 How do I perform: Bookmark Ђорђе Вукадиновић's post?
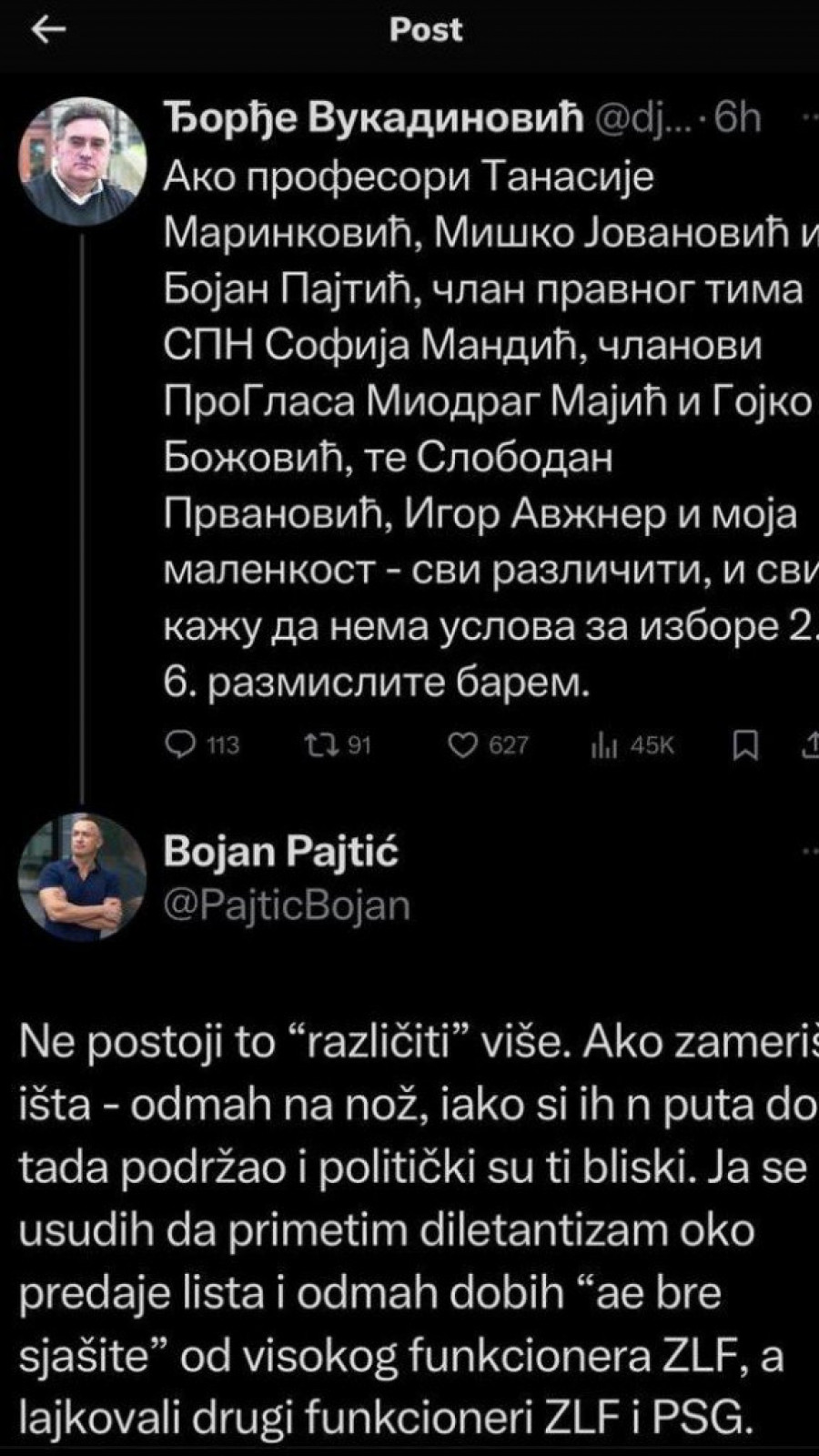point(745,745)
